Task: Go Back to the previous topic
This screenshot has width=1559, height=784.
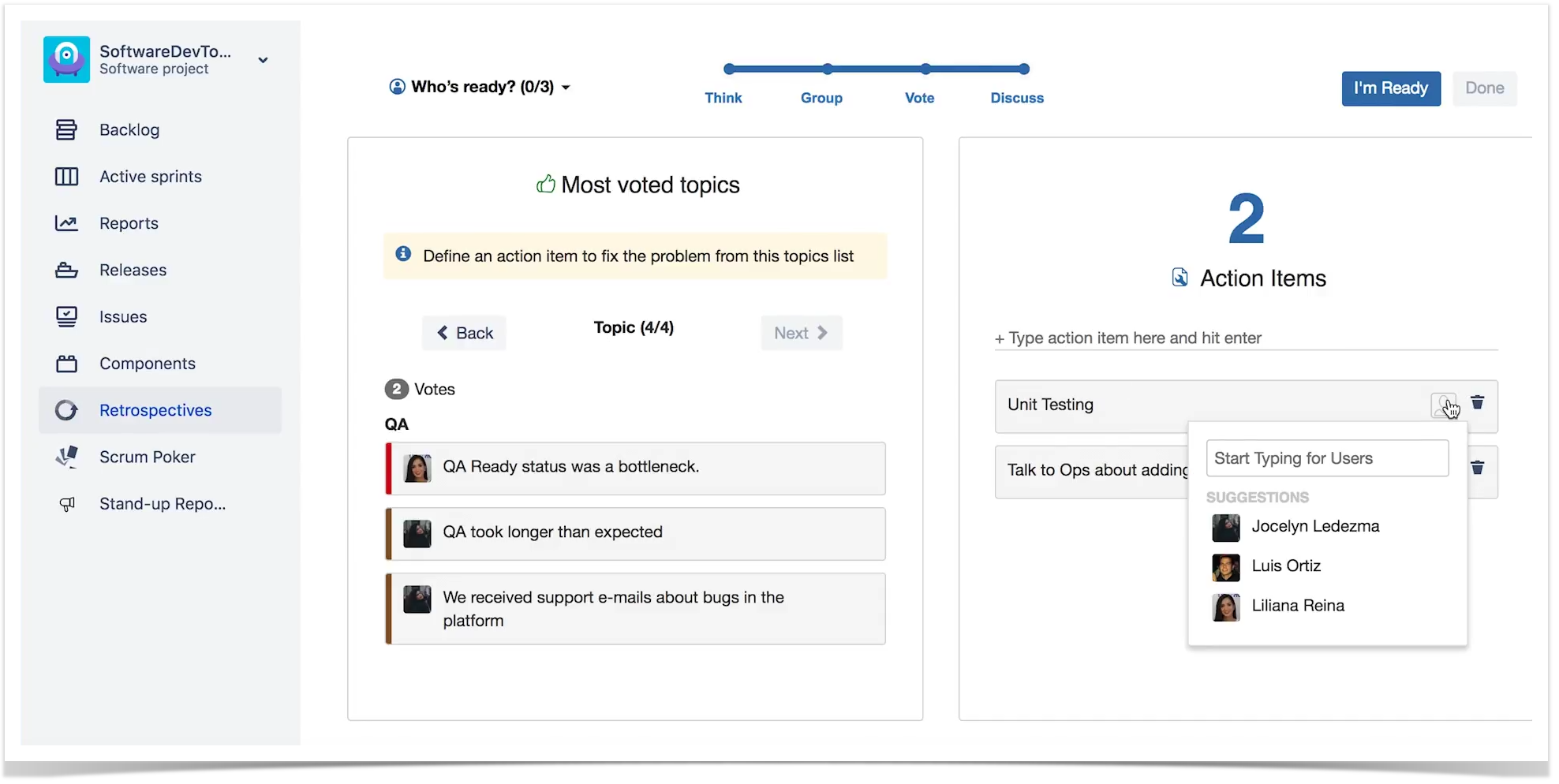Action: (x=464, y=333)
